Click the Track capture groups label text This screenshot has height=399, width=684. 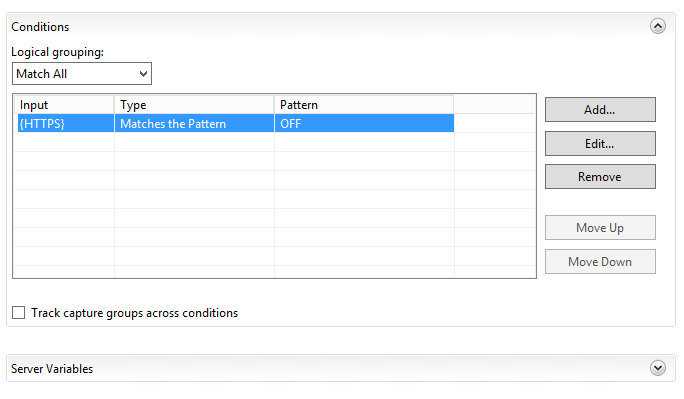(134, 313)
